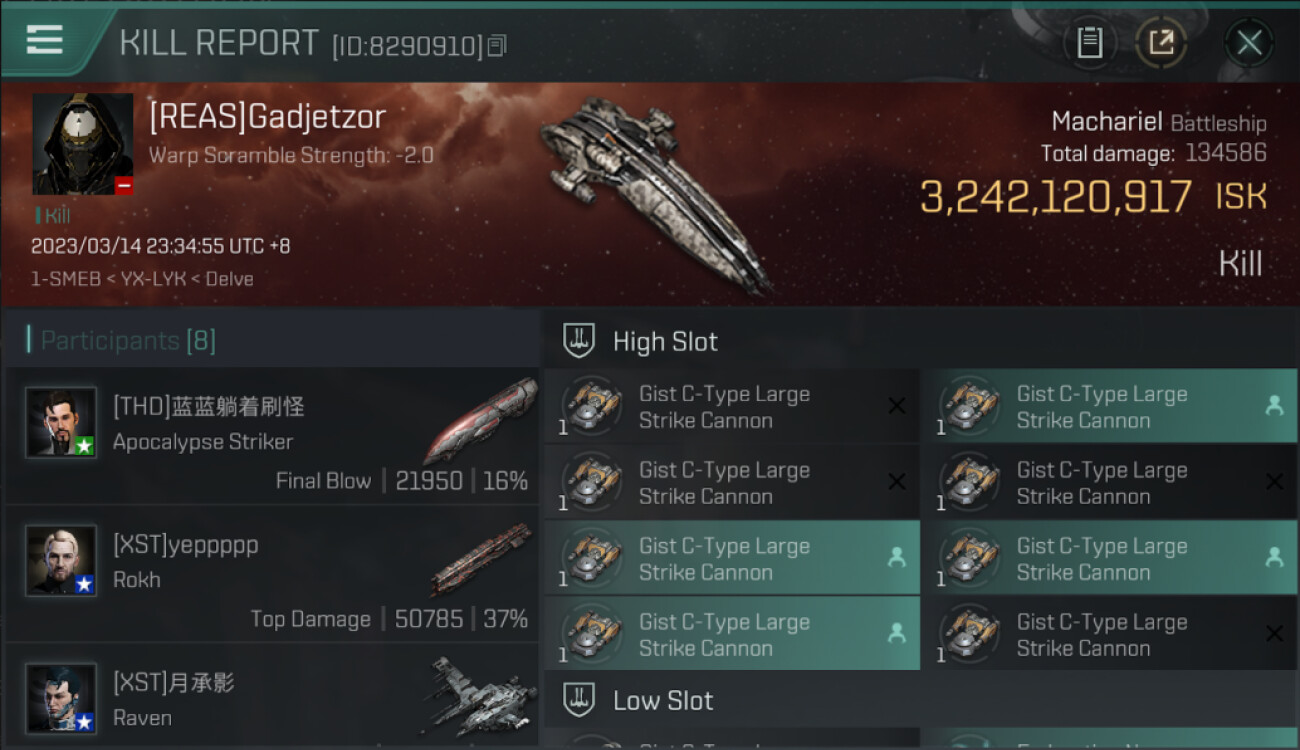The height and width of the screenshot is (750, 1300).
Task: Expand the Low Slot section header
Action: (921, 700)
